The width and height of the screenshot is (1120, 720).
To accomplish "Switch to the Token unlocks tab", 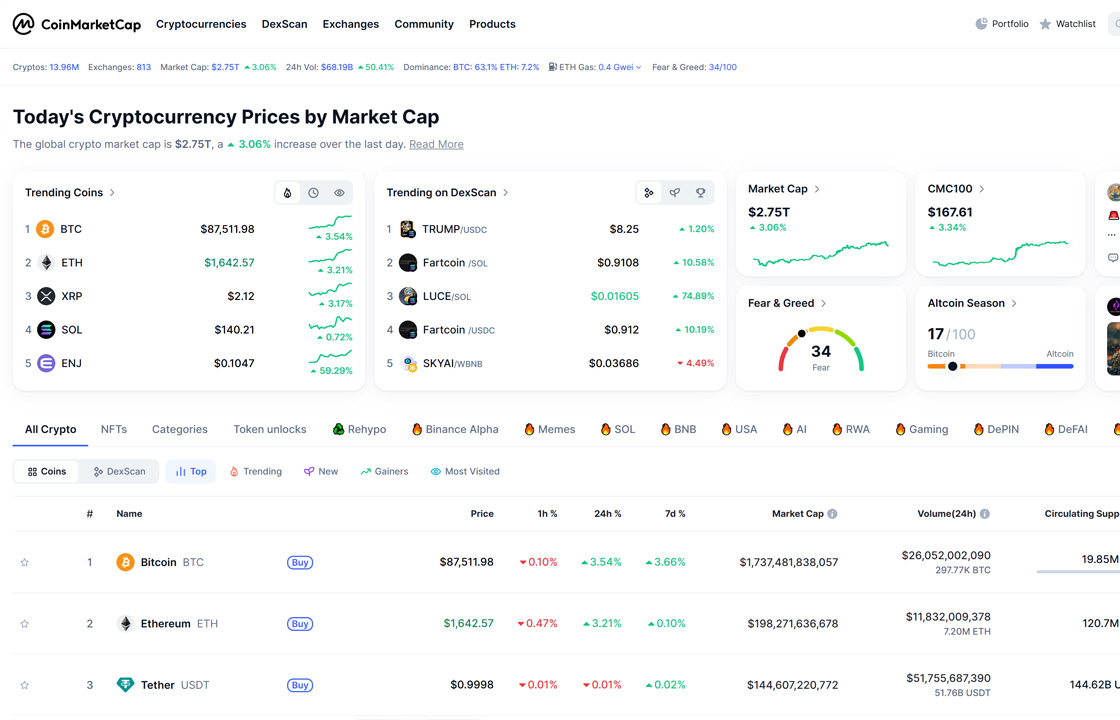I will [269, 429].
